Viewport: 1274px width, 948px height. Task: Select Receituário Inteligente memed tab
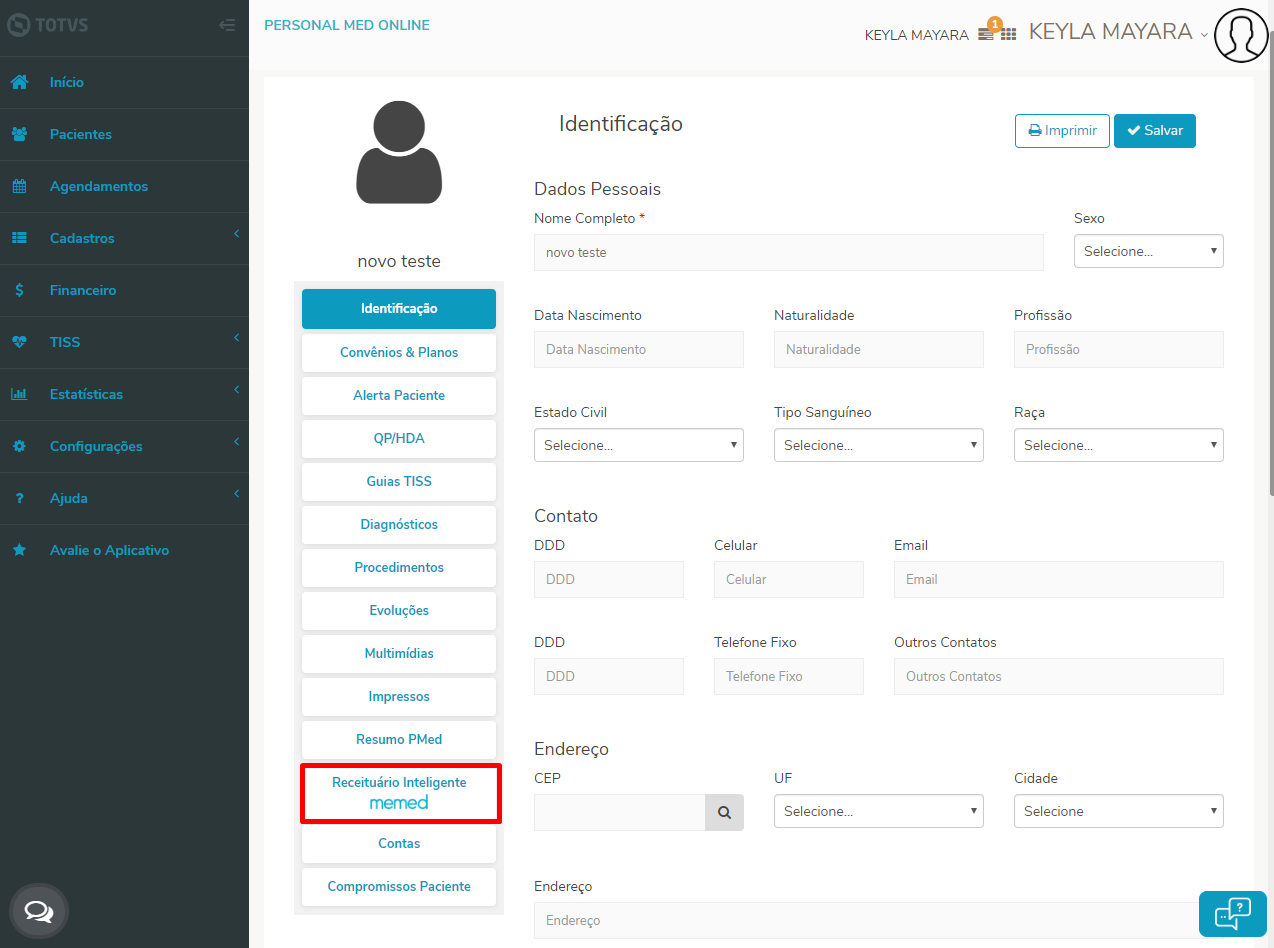(x=399, y=792)
